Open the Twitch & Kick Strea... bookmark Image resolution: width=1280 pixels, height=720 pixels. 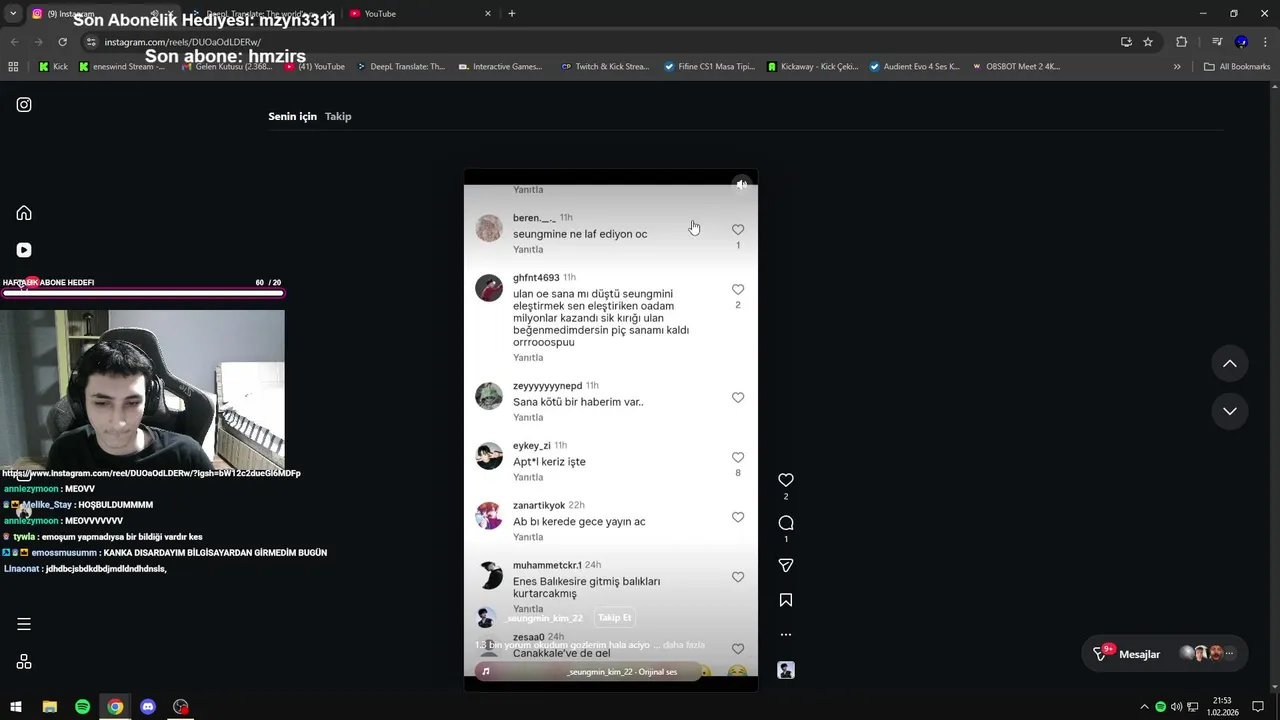pos(606,67)
